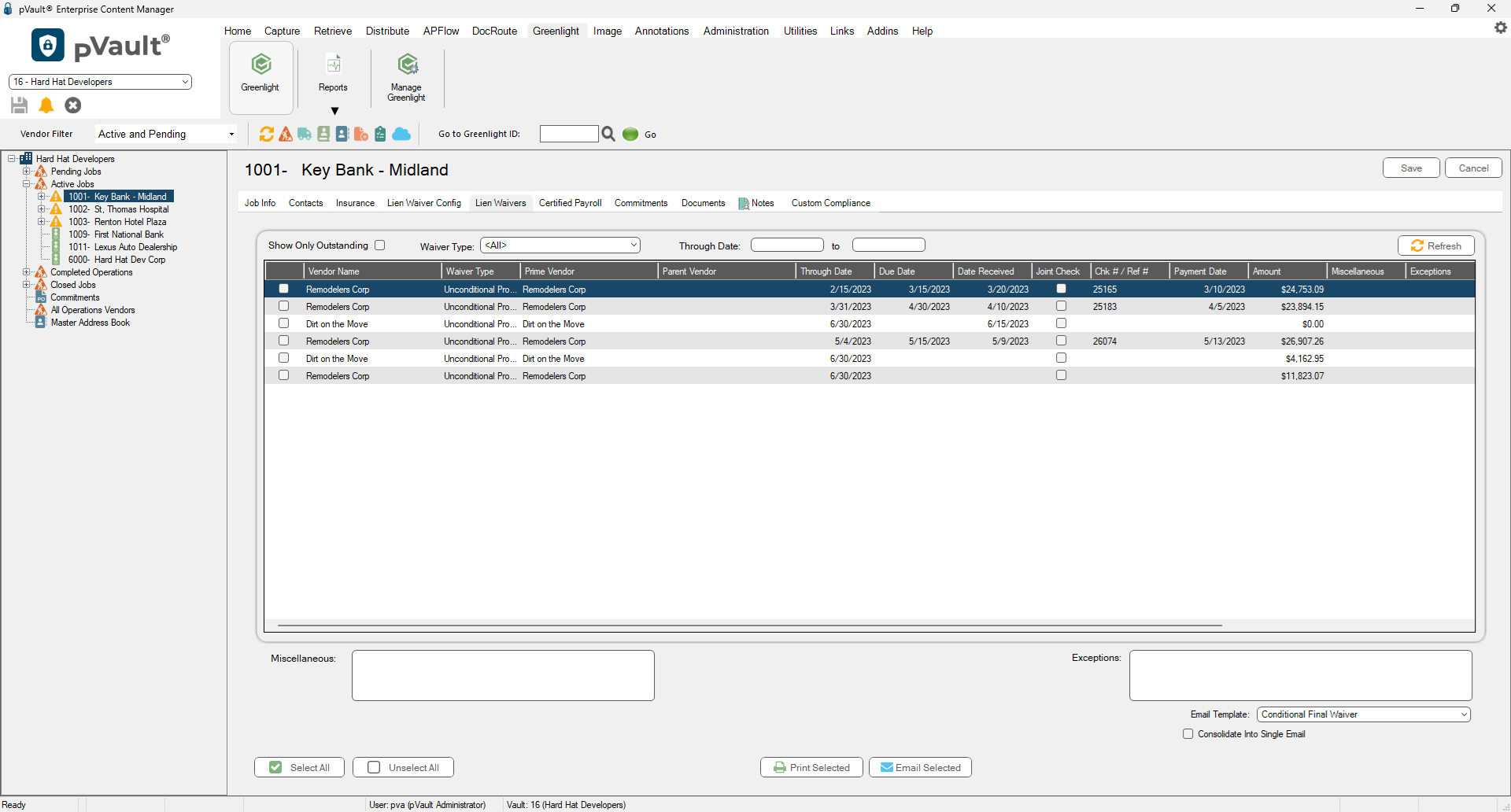
Task: Check the row checkbox for Remodelers Corp $11,823.07
Action: click(284, 375)
